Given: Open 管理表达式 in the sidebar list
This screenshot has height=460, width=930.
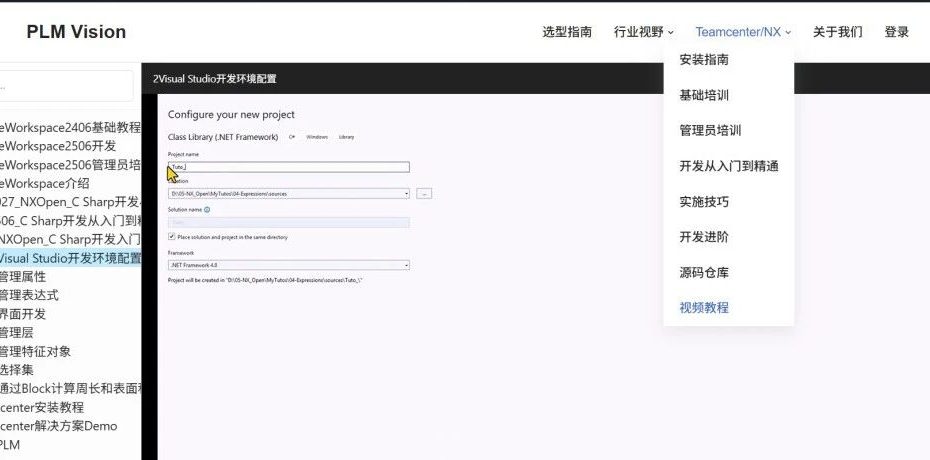Looking at the screenshot, I should pyautogui.click(x=29, y=295).
